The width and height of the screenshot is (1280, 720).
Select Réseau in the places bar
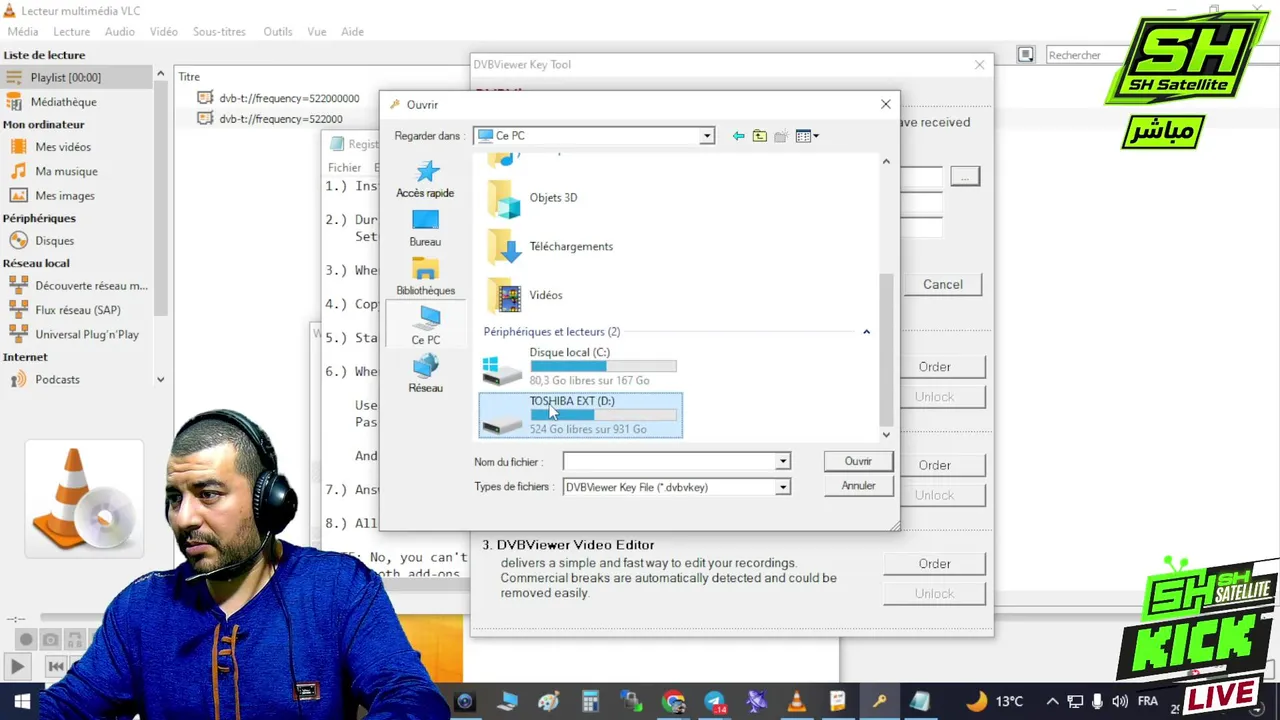[x=425, y=374]
